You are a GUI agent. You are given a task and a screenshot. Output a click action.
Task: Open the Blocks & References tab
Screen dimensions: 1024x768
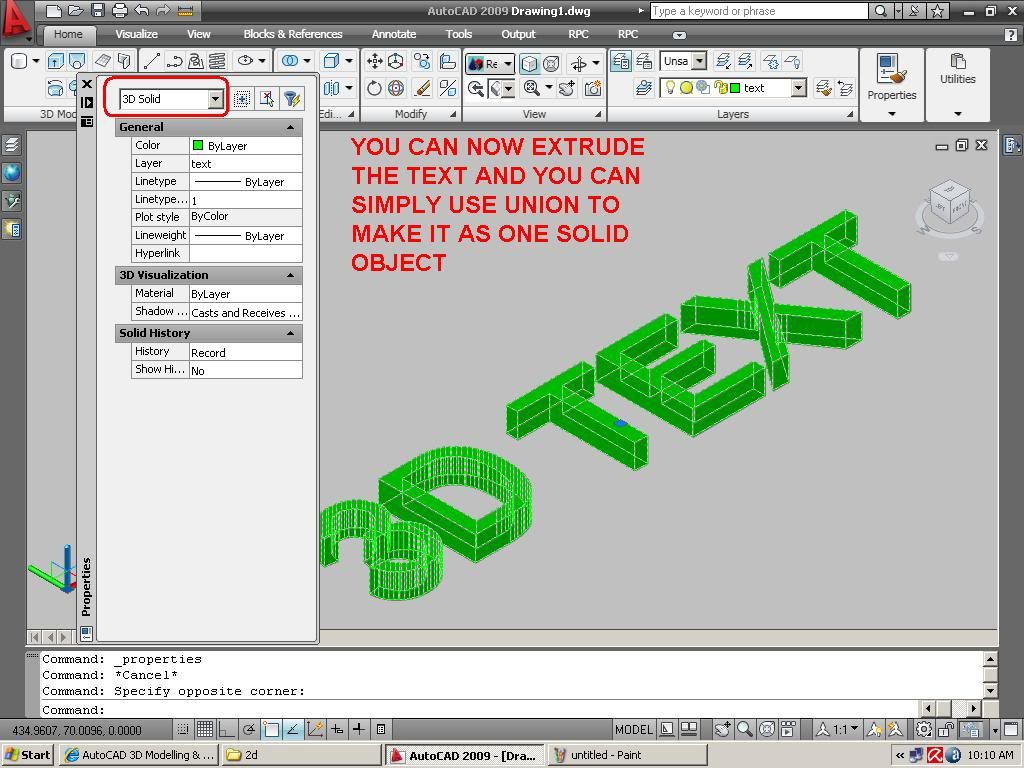(292, 34)
